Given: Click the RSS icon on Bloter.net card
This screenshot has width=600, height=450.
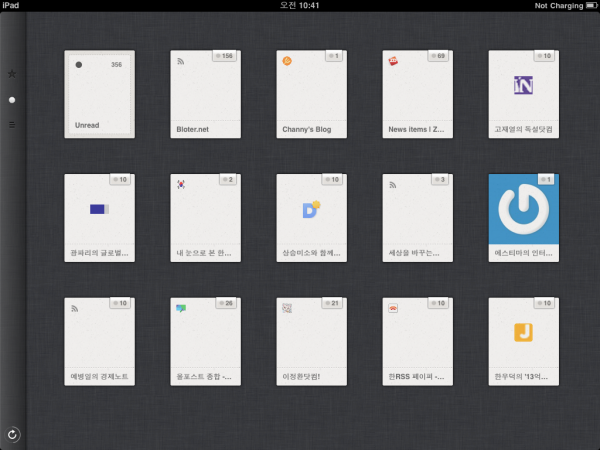Looking at the screenshot, I should [x=181, y=61].
